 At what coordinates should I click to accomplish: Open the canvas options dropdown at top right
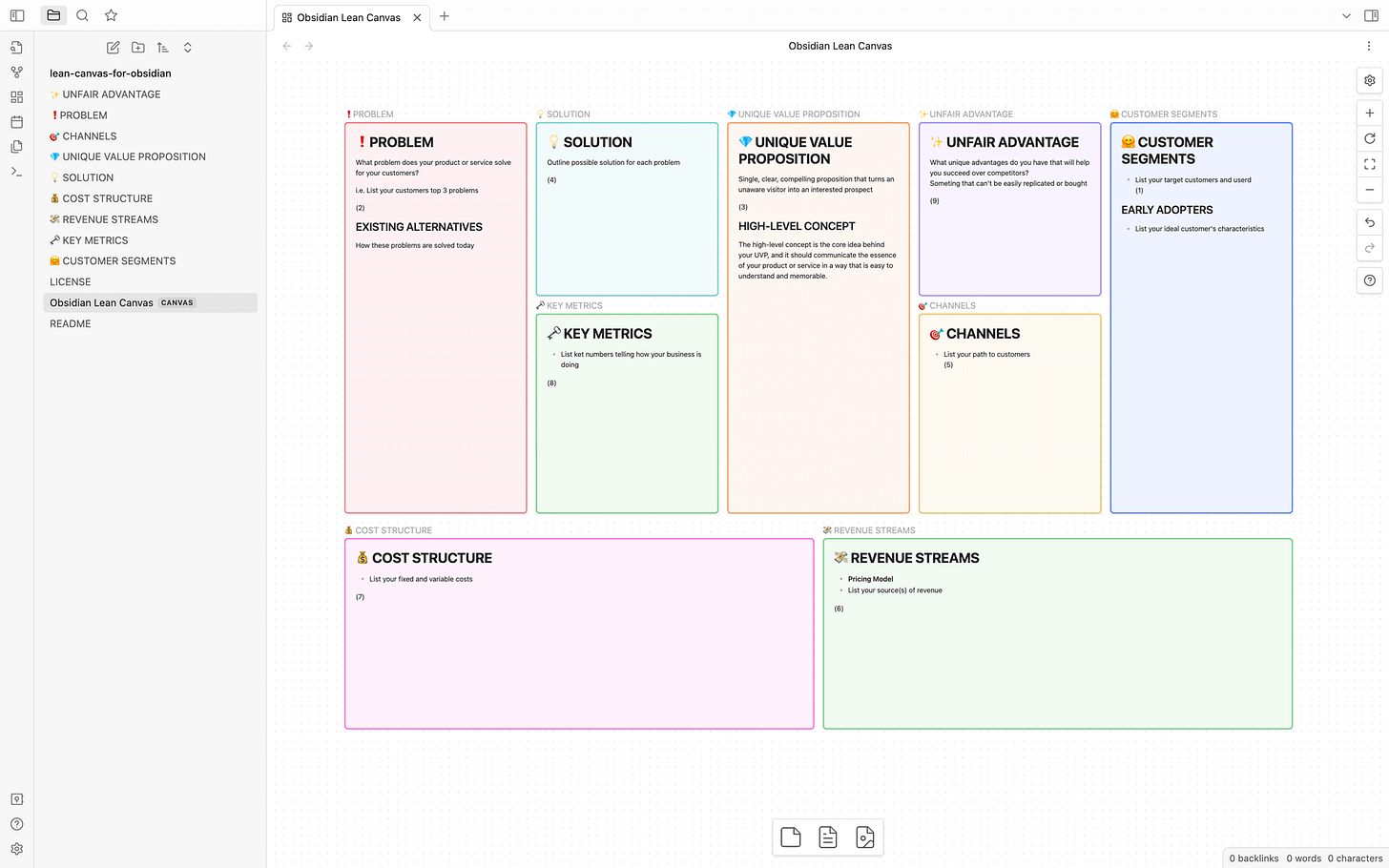click(x=1369, y=45)
